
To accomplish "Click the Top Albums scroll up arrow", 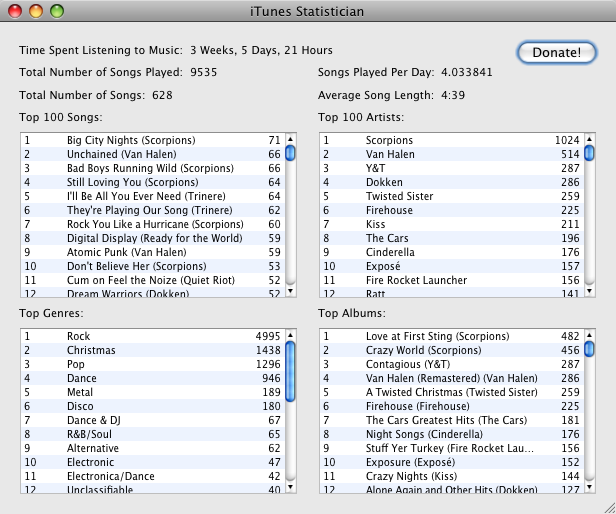I will [x=589, y=335].
